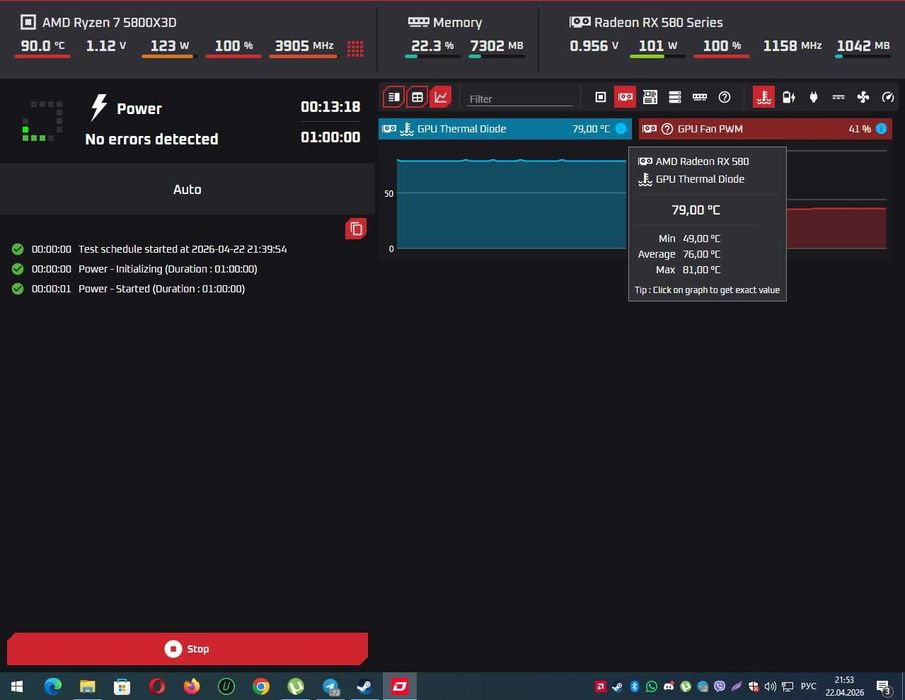The width and height of the screenshot is (905, 700).
Task: Click the active OCCT taskbar icon
Action: (x=399, y=686)
